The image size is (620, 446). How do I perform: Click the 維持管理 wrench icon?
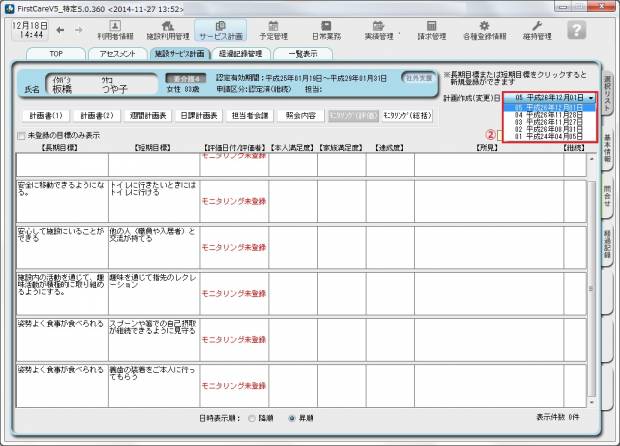tap(535, 29)
